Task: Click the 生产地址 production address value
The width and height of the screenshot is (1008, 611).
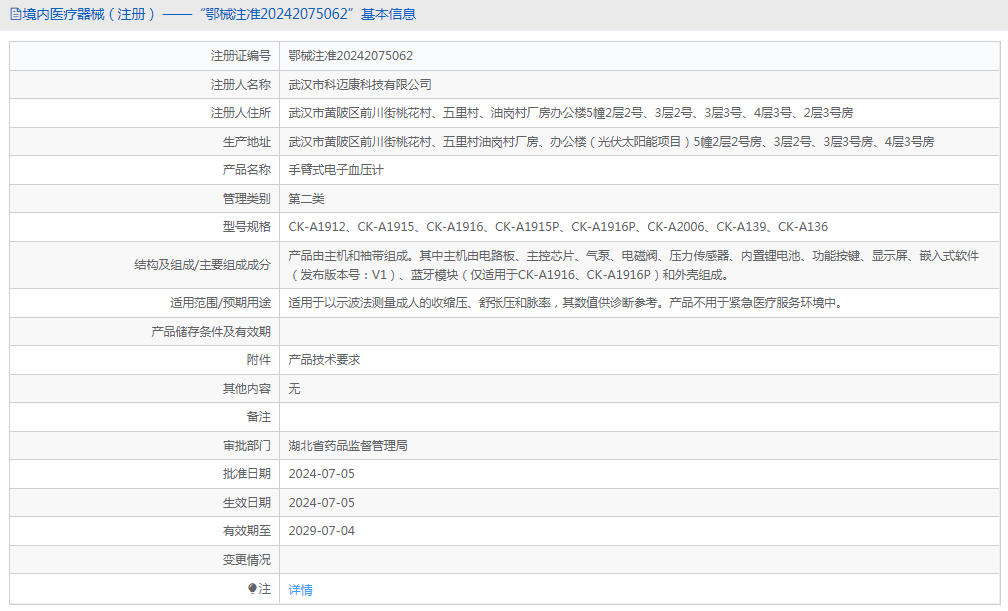Action: (611, 141)
